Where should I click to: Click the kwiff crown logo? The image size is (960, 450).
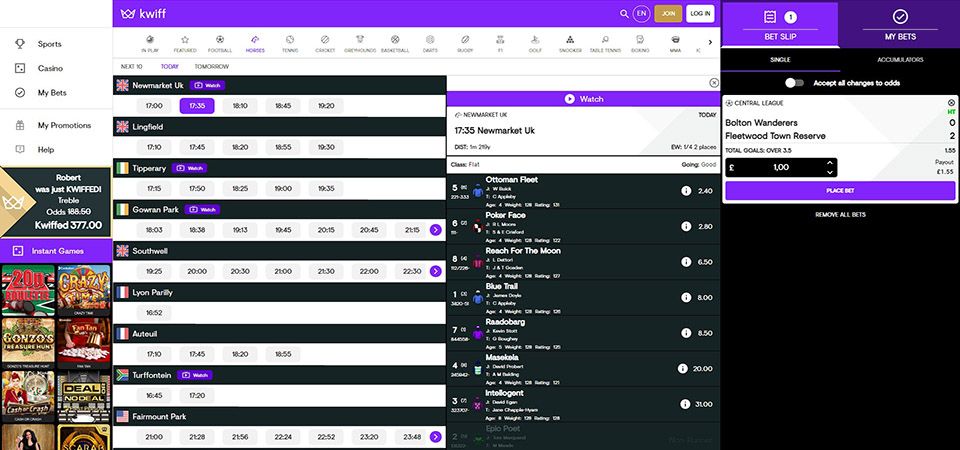click(x=128, y=13)
